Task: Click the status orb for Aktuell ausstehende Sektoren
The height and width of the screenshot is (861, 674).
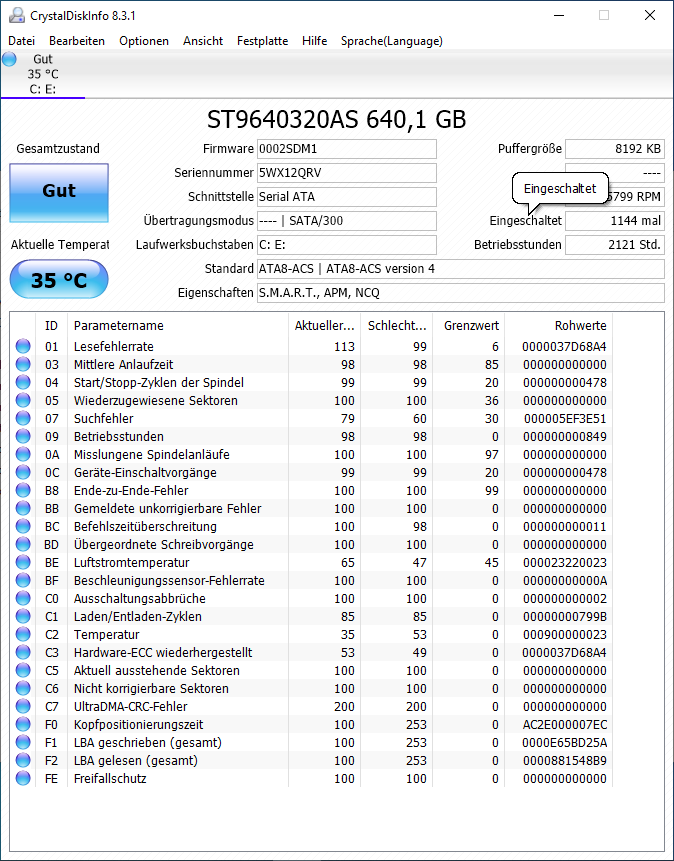Action: click(x=23, y=670)
